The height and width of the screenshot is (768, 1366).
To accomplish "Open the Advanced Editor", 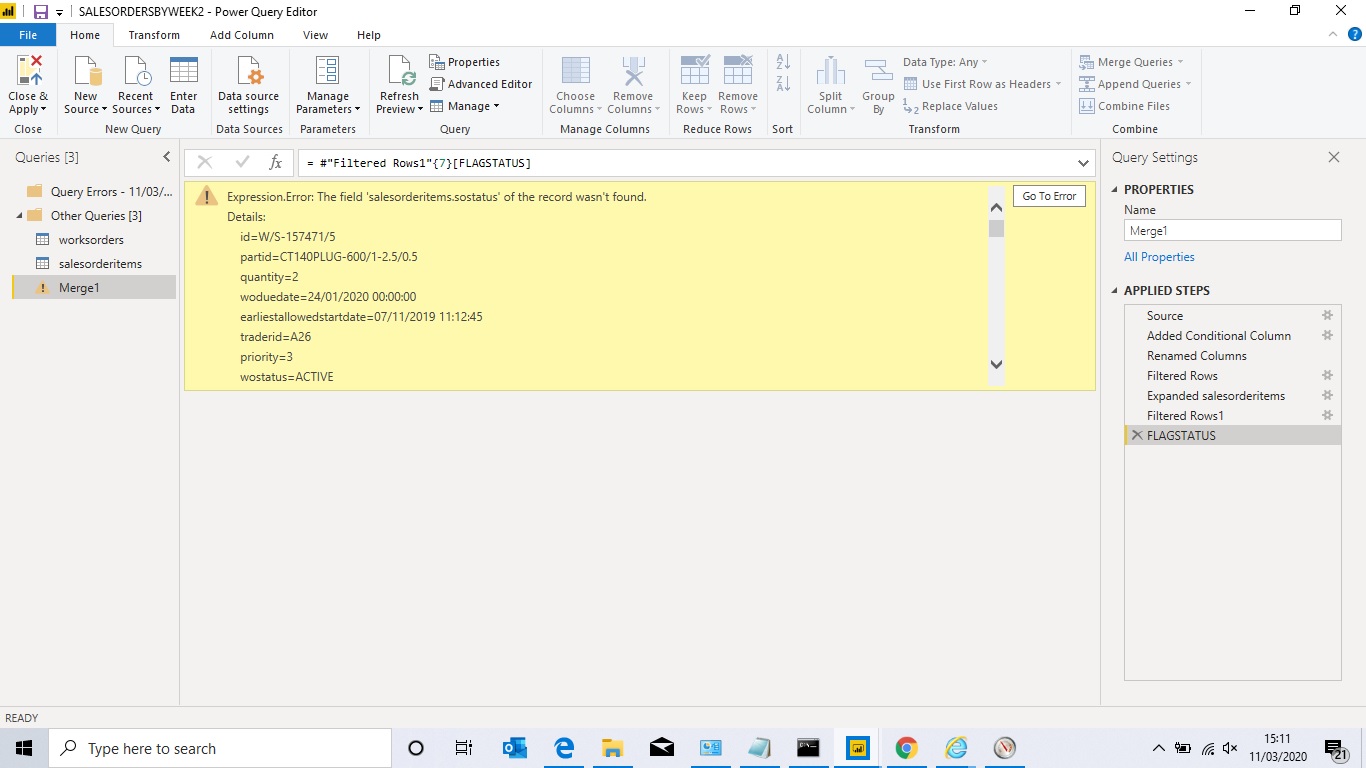I will [x=482, y=84].
